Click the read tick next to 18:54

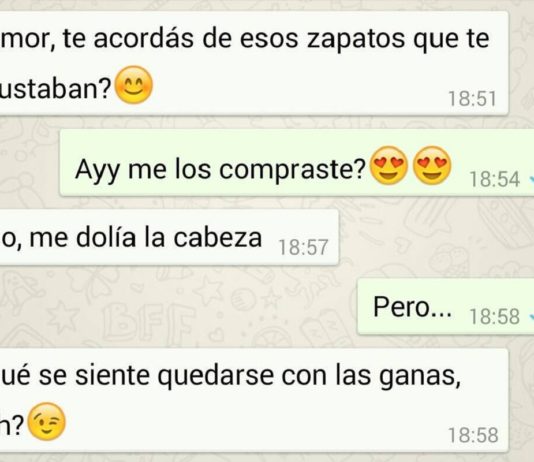click(531, 179)
